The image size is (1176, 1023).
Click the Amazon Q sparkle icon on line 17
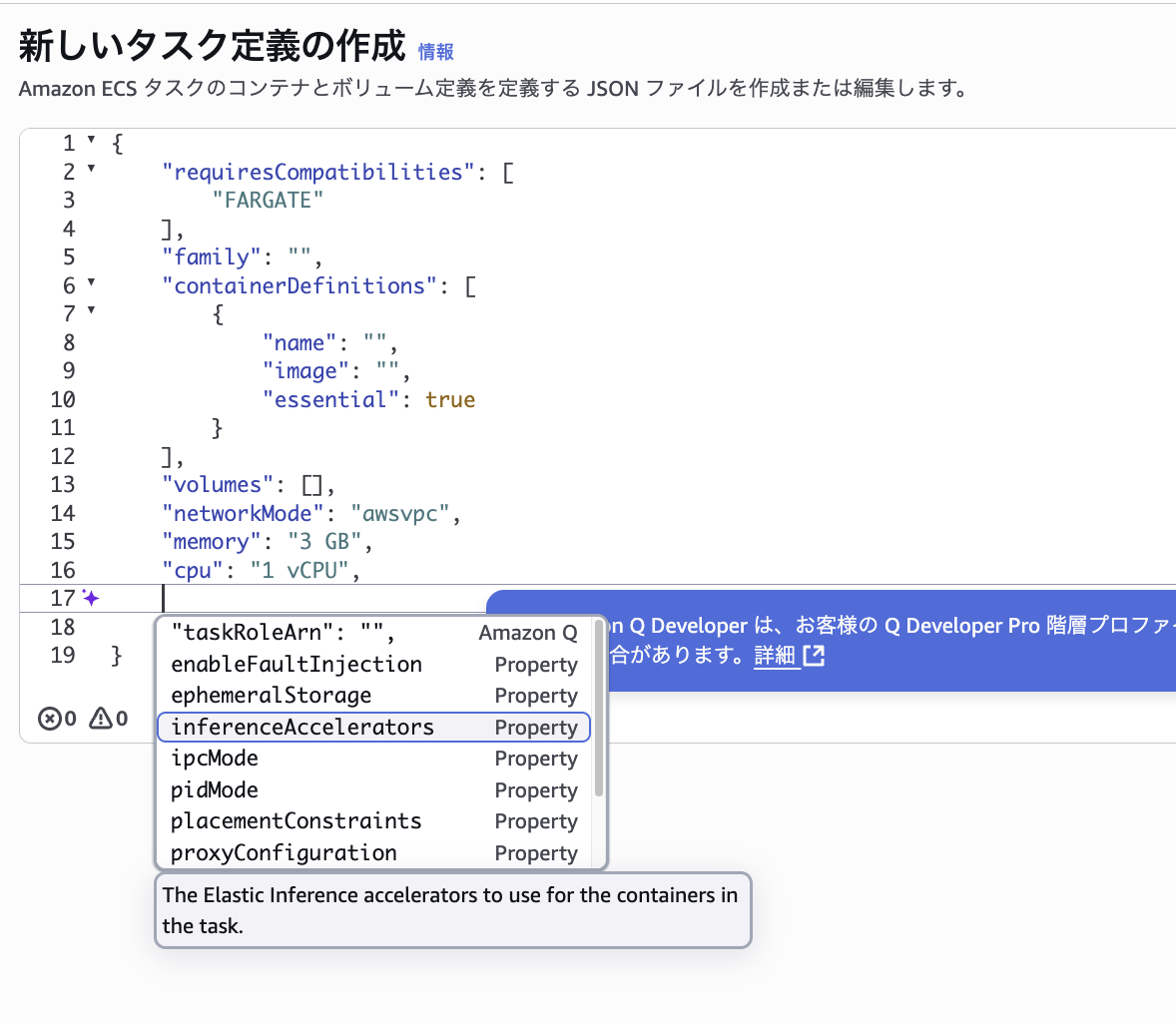[91, 599]
